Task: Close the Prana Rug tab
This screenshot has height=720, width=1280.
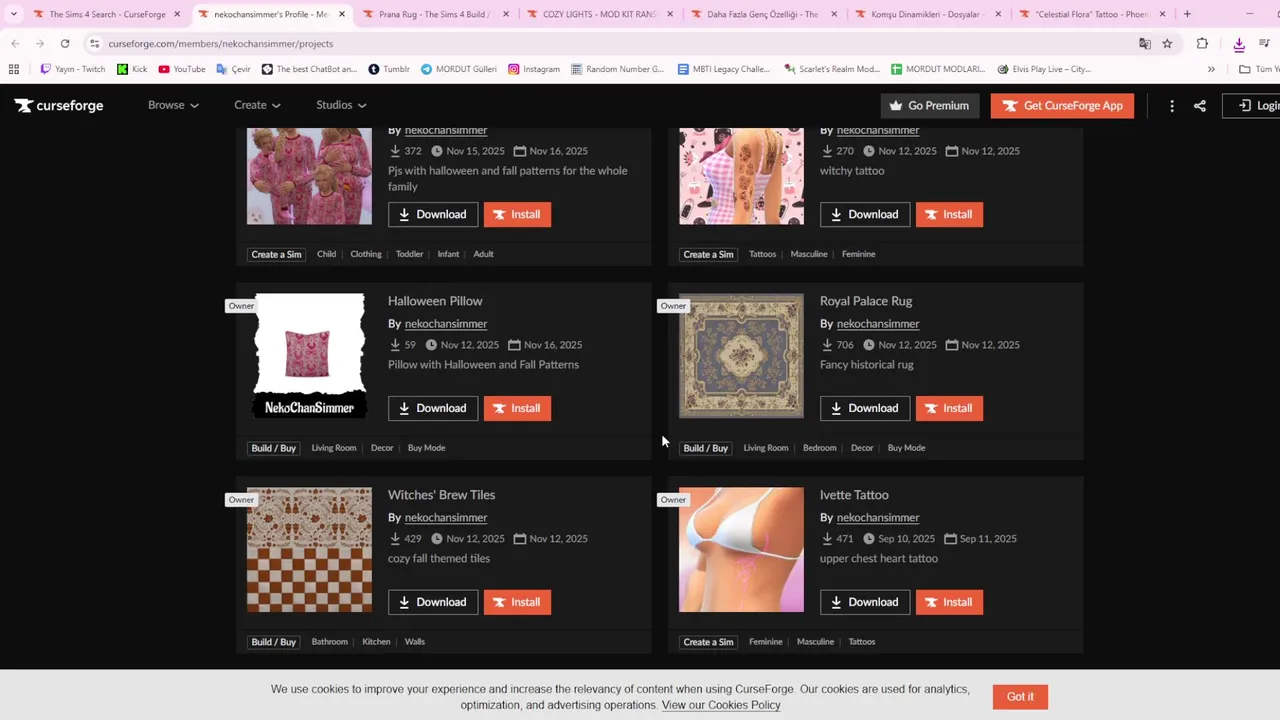Action: [506, 14]
